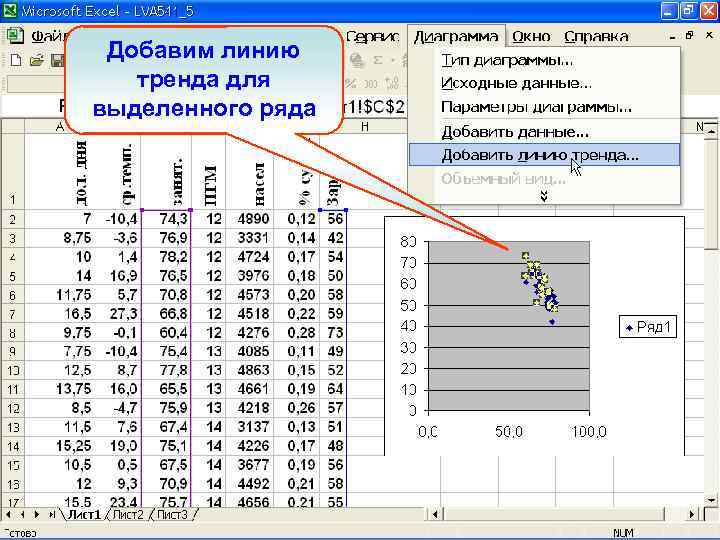
Task: Click the cell containing 0,28
Action: [297, 332]
